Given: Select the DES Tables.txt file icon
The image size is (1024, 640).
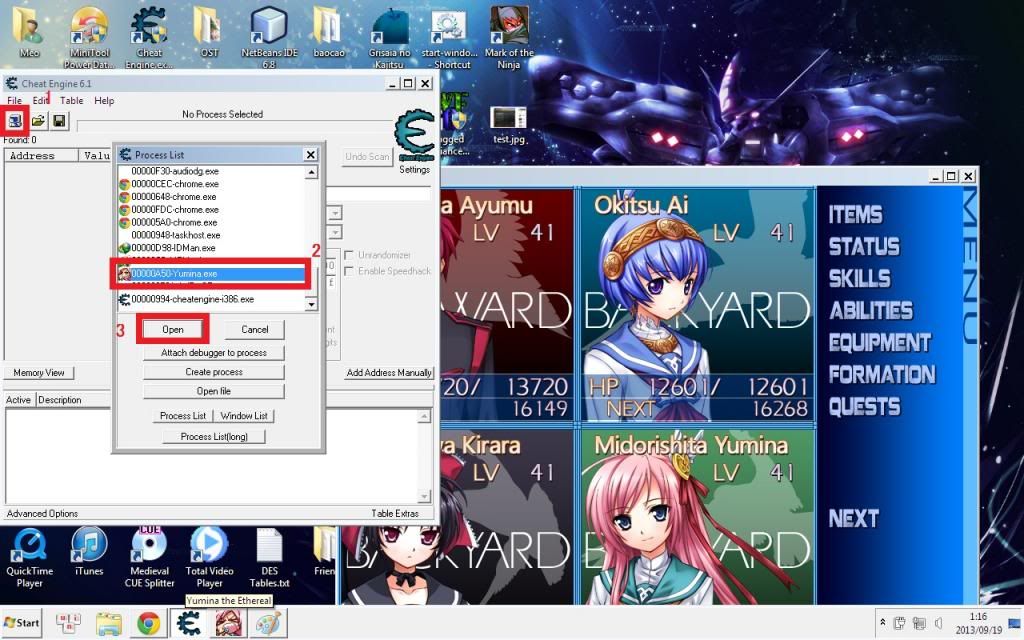Looking at the screenshot, I should (x=269, y=558).
